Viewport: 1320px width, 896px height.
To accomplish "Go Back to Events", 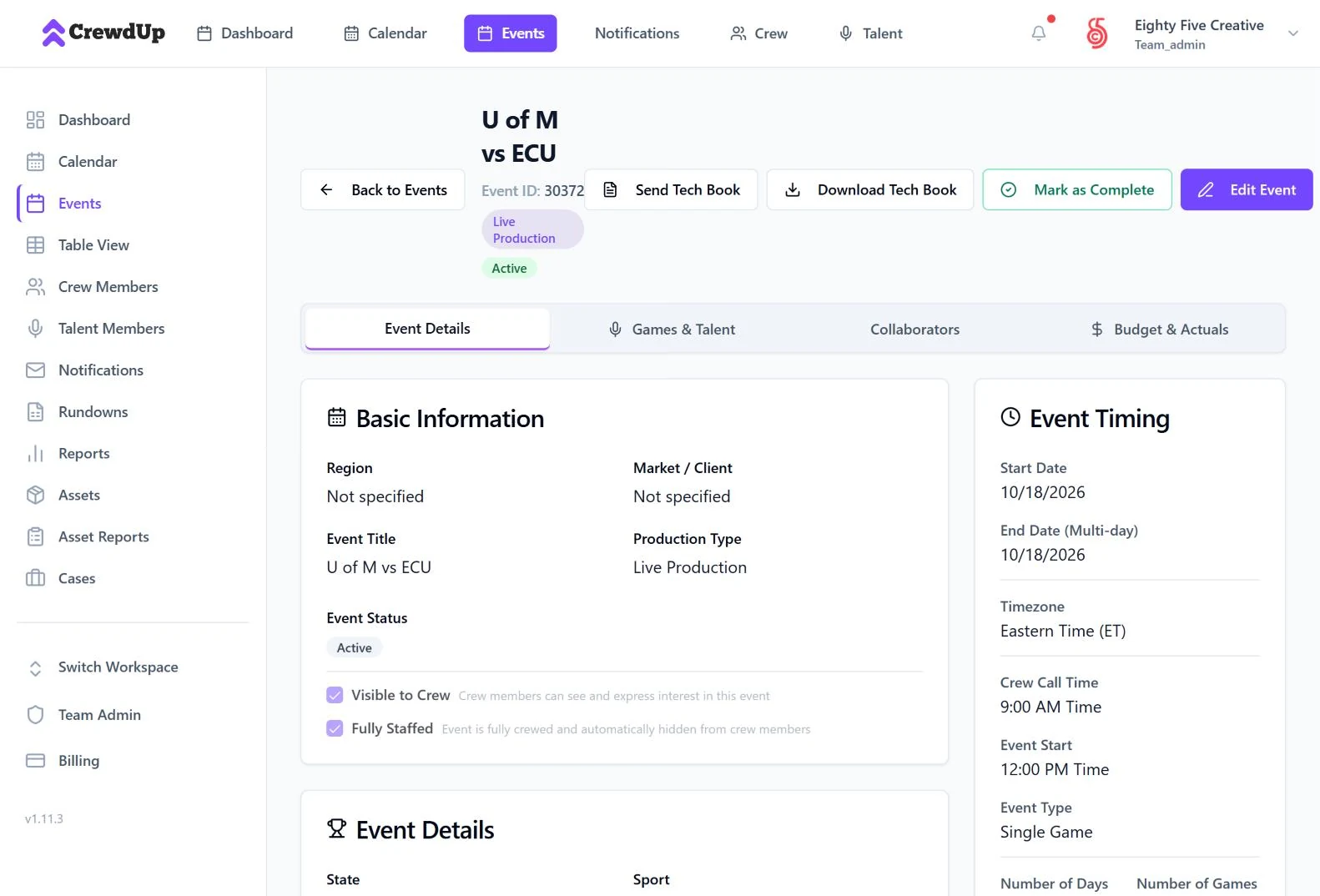I will tap(382, 190).
